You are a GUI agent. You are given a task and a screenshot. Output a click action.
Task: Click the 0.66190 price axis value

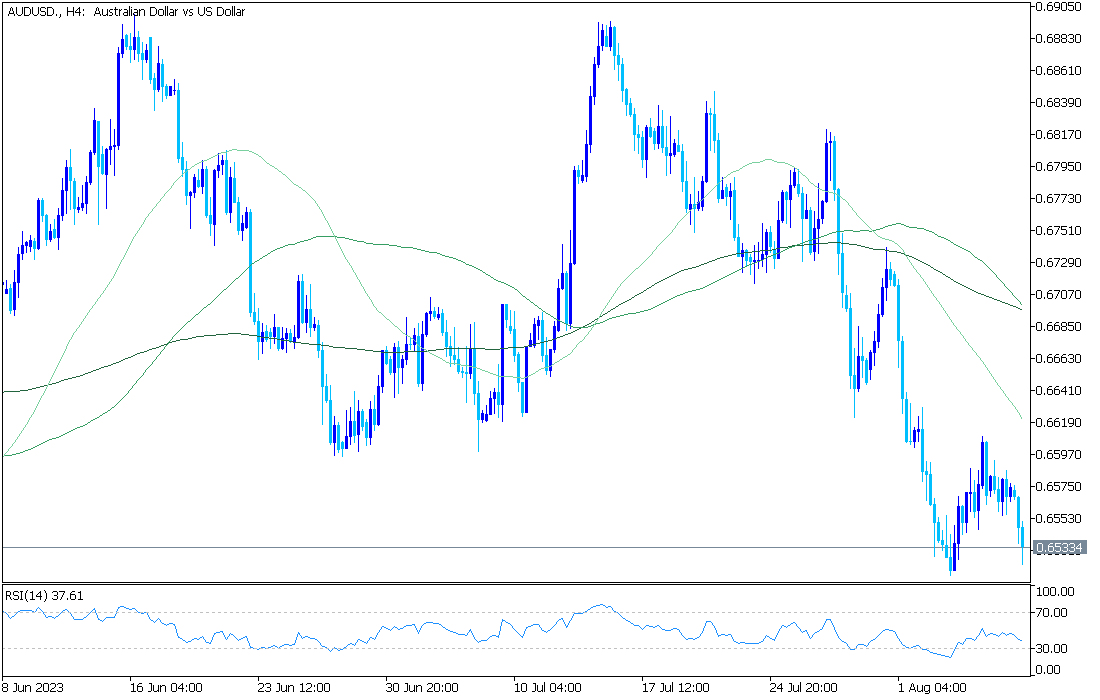coord(1059,422)
